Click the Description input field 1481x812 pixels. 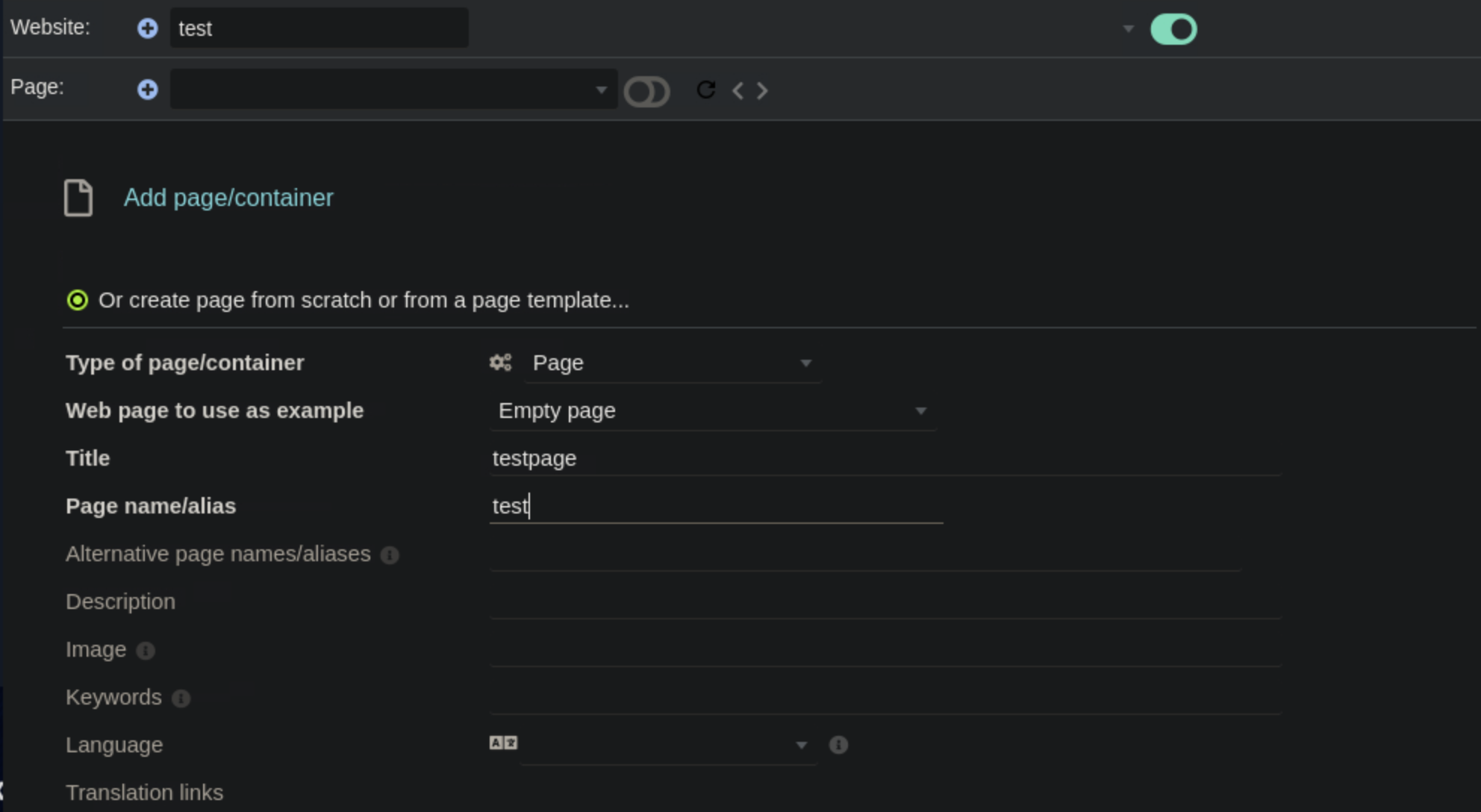(885, 602)
